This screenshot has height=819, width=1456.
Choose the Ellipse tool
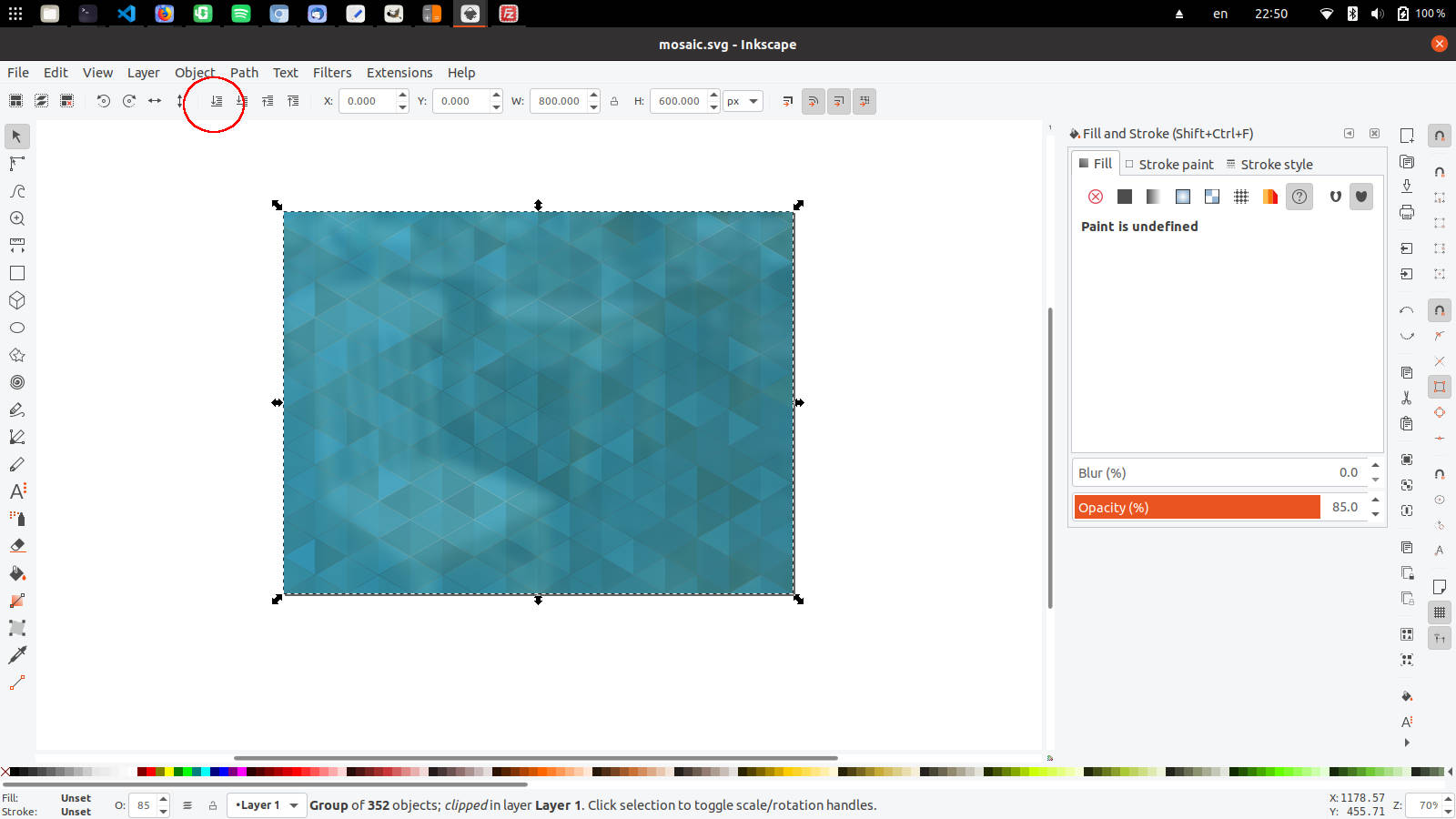(x=16, y=328)
